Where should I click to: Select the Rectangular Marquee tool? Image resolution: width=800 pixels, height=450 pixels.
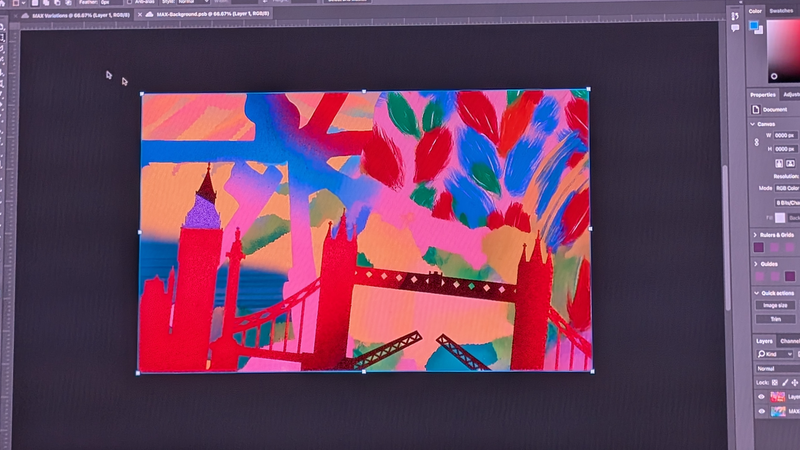coord(3,37)
